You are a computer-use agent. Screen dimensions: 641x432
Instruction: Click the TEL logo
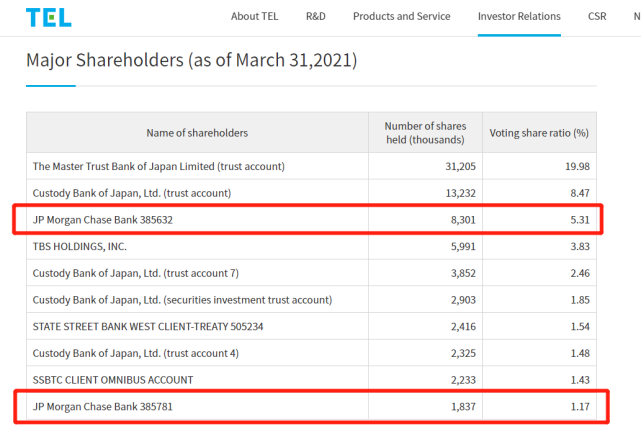point(49,17)
